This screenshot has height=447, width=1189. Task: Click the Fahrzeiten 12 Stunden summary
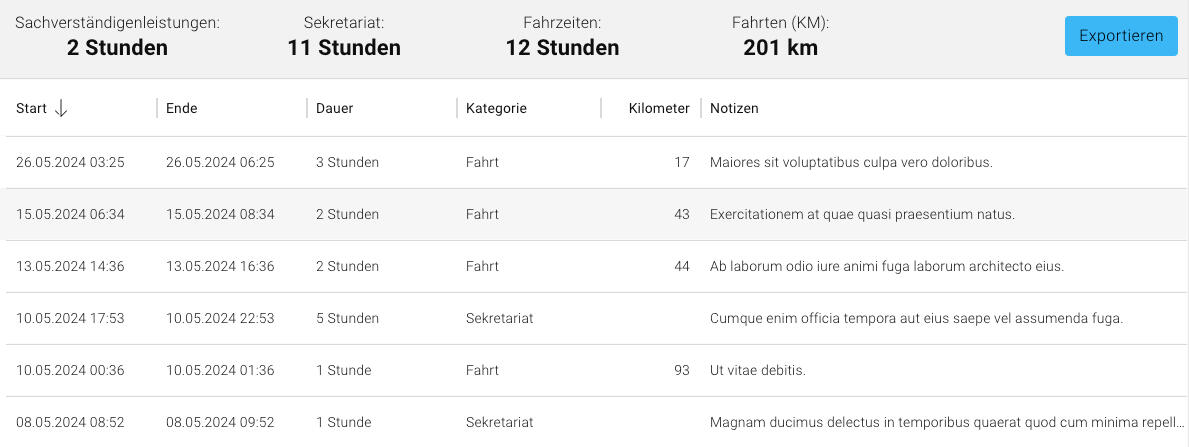tap(562, 36)
